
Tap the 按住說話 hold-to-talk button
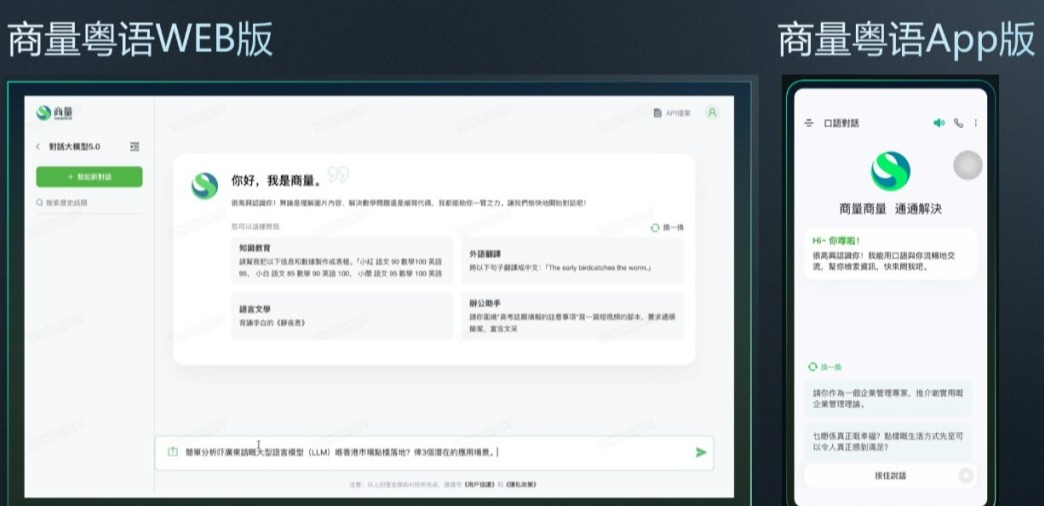(890, 475)
